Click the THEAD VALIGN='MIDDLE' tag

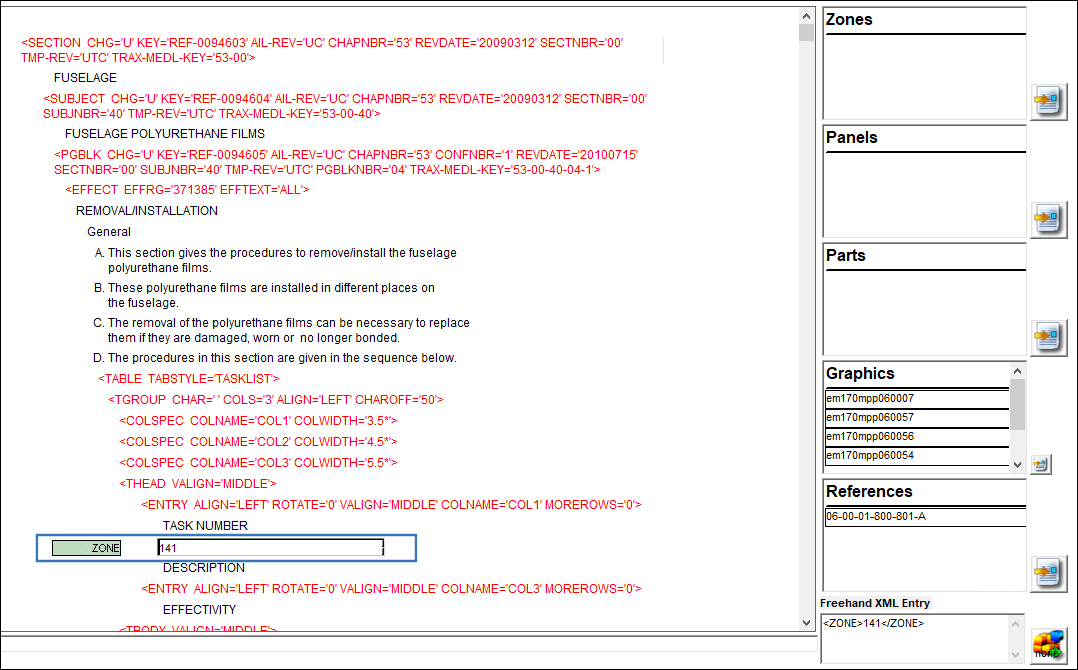click(197, 484)
